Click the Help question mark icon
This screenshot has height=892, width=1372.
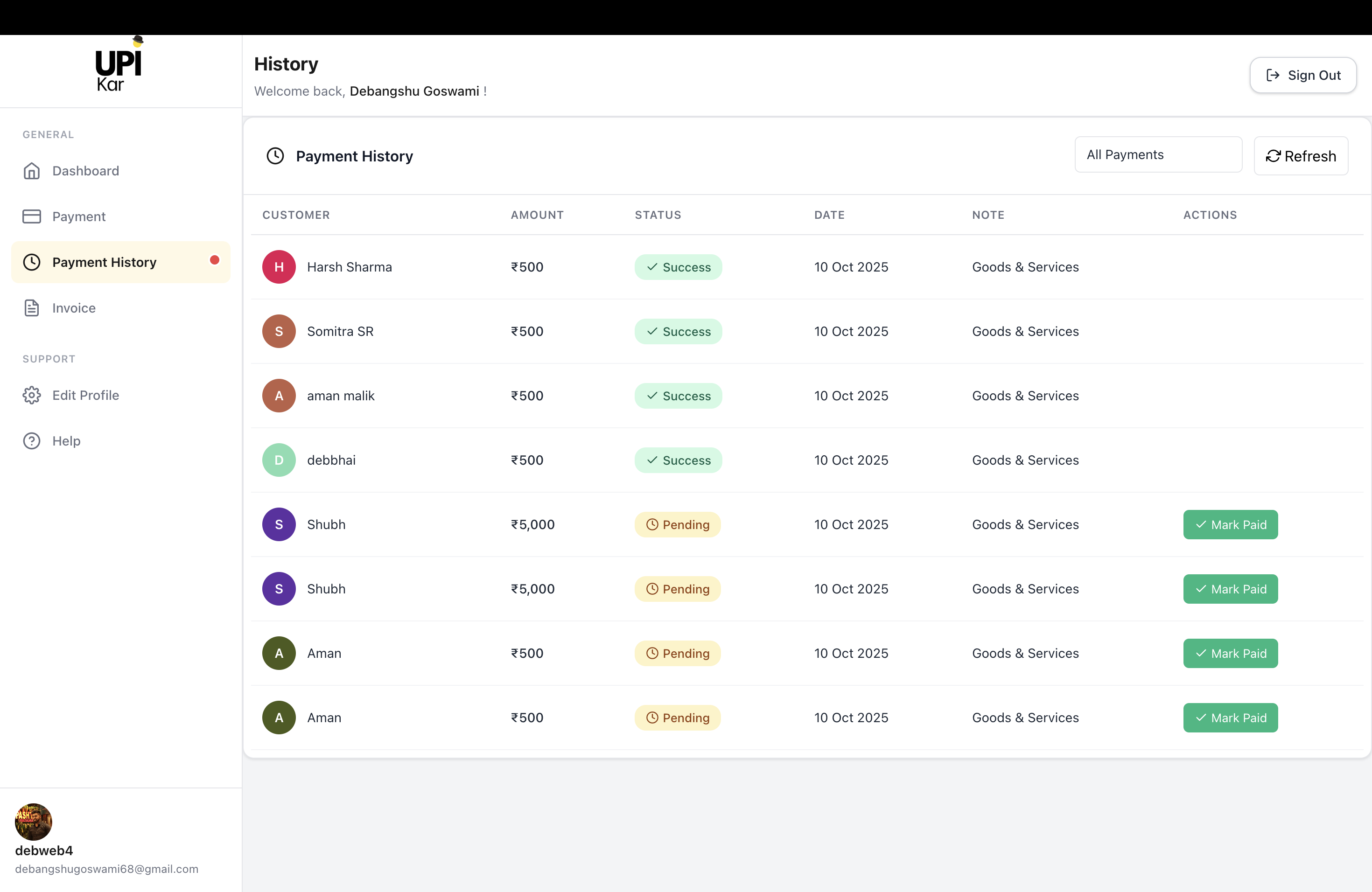(x=32, y=441)
